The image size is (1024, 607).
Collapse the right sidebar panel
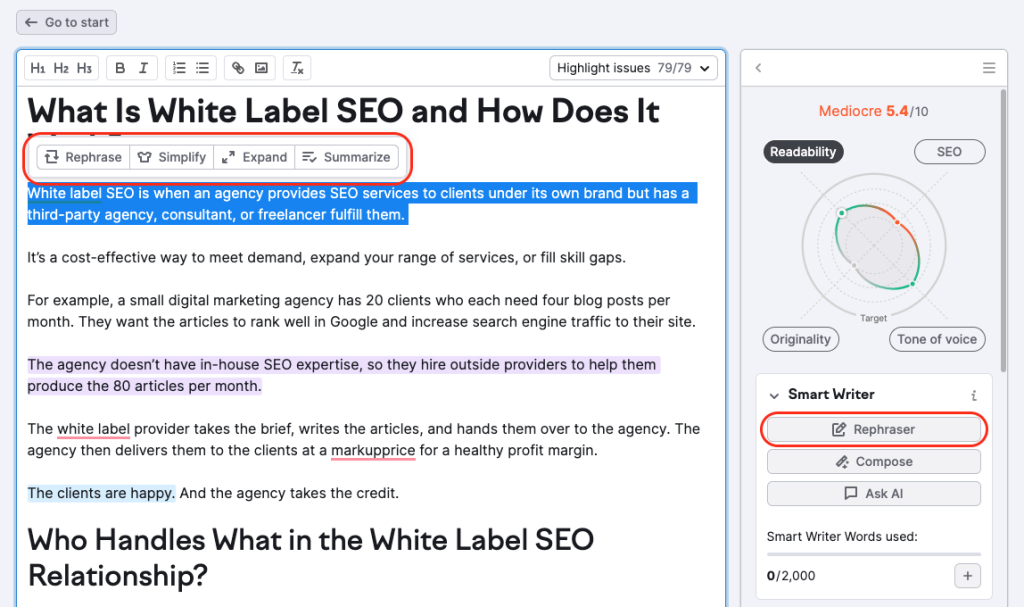(758, 68)
